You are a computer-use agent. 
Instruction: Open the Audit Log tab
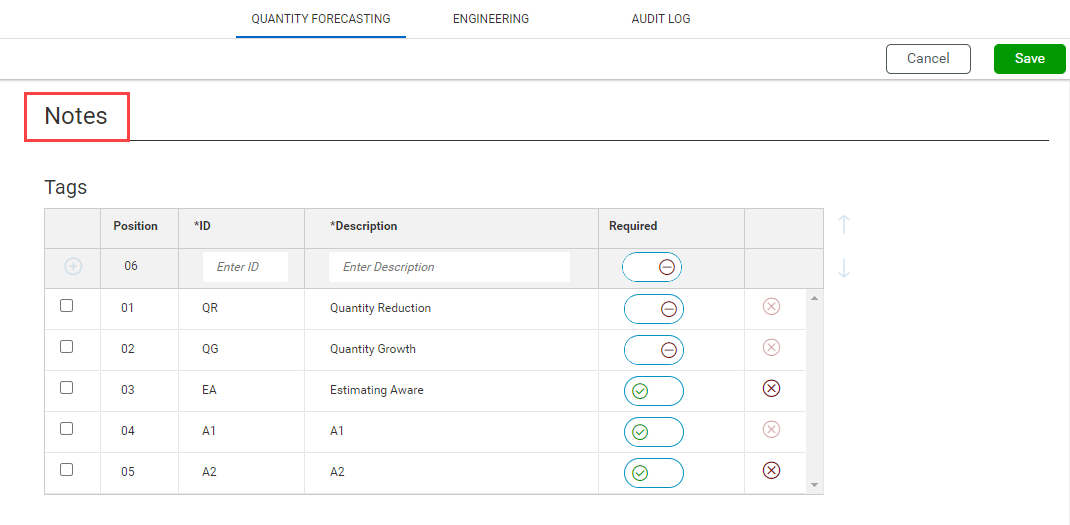(x=660, y=19)
